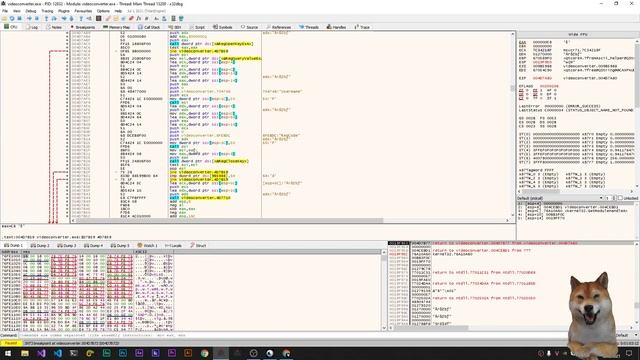The height and width of the screenshot is (360, 640).
Task: Click the disassembly vertical scrollbar
Action: point(513,124)
